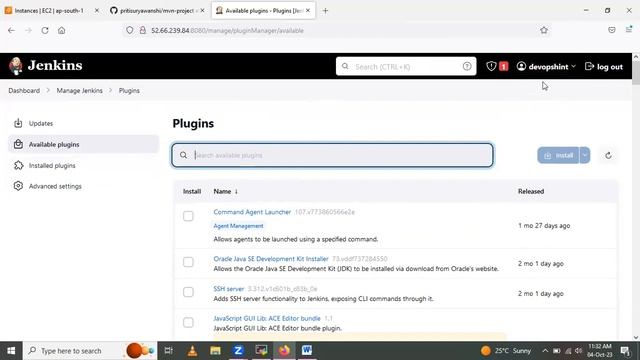
Task: Open the notification center icon
Action: (625, 351)
